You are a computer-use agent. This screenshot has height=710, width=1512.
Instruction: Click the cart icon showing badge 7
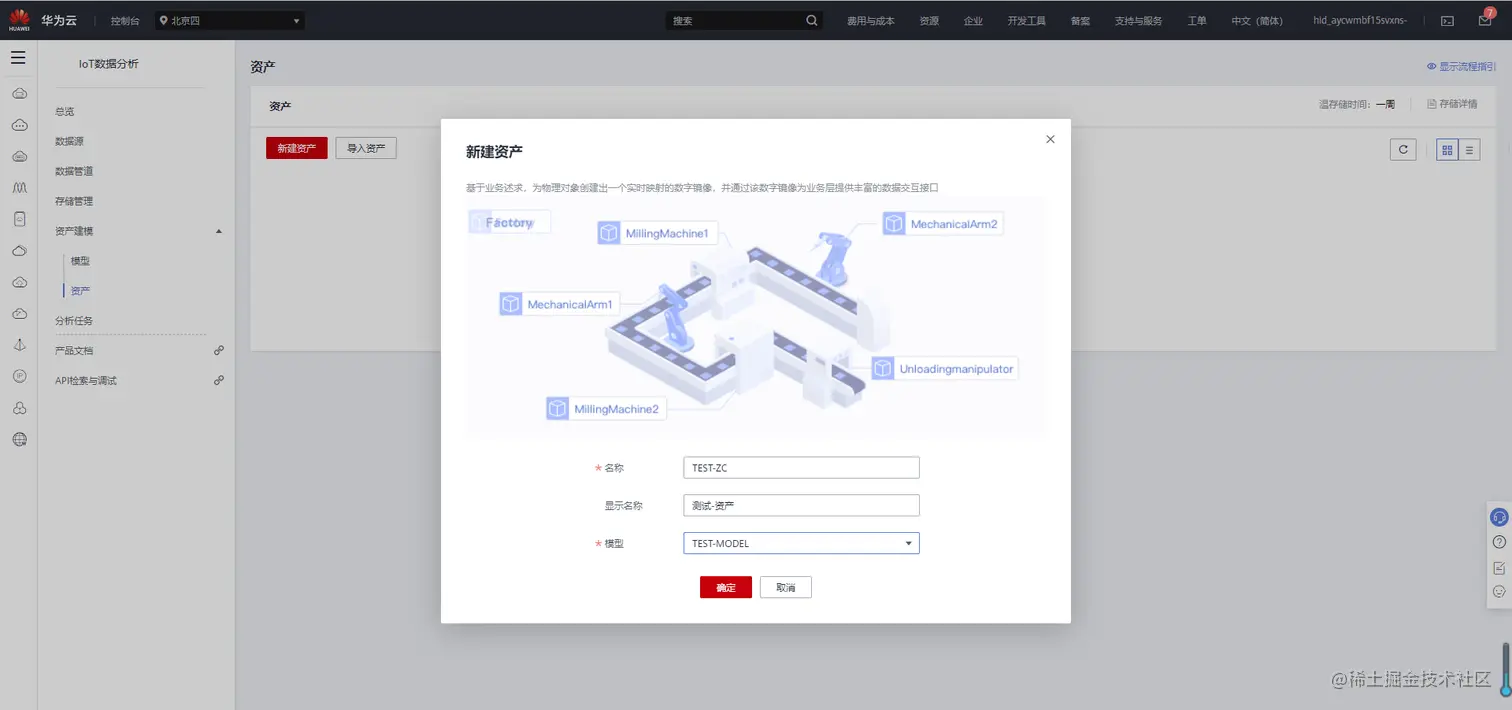coord(1484,19)
